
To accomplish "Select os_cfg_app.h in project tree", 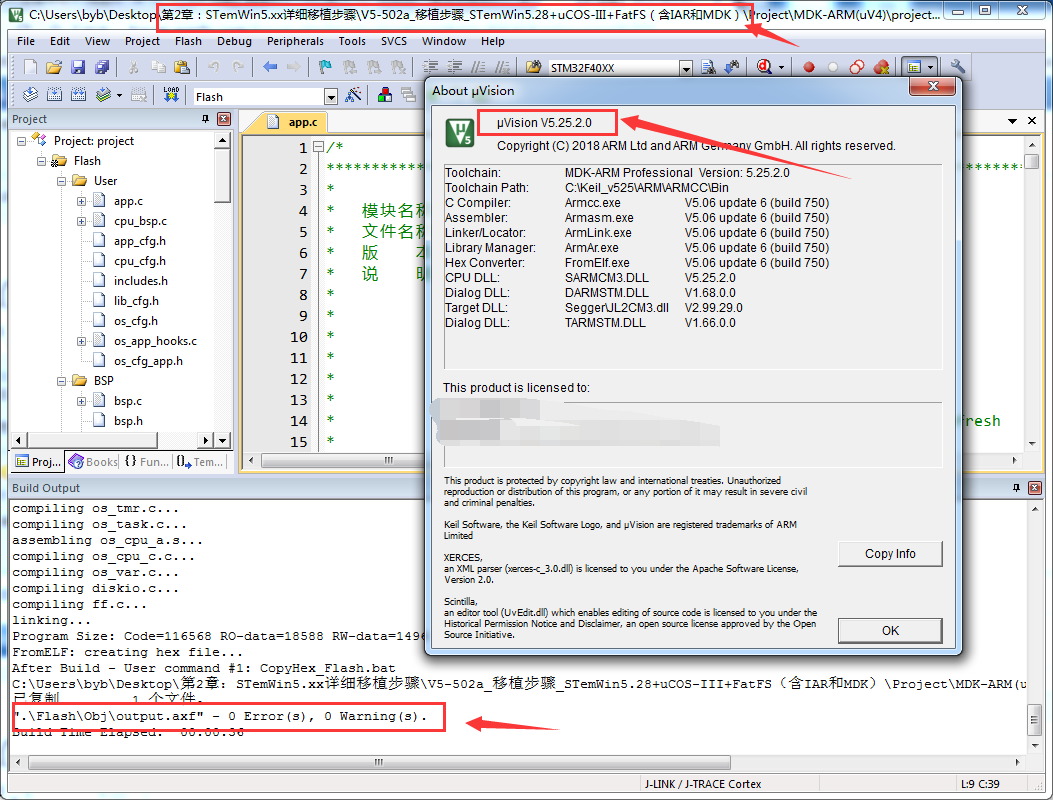I will (x=148, y=361).
